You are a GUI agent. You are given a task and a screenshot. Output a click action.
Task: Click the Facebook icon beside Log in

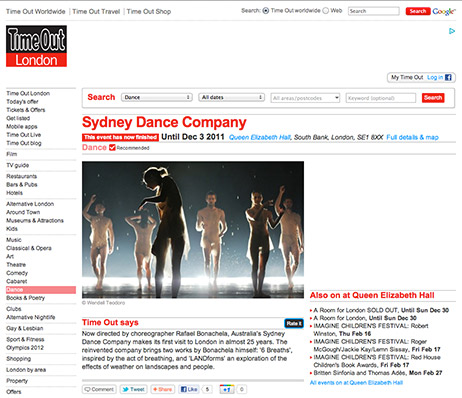(448, 77)
